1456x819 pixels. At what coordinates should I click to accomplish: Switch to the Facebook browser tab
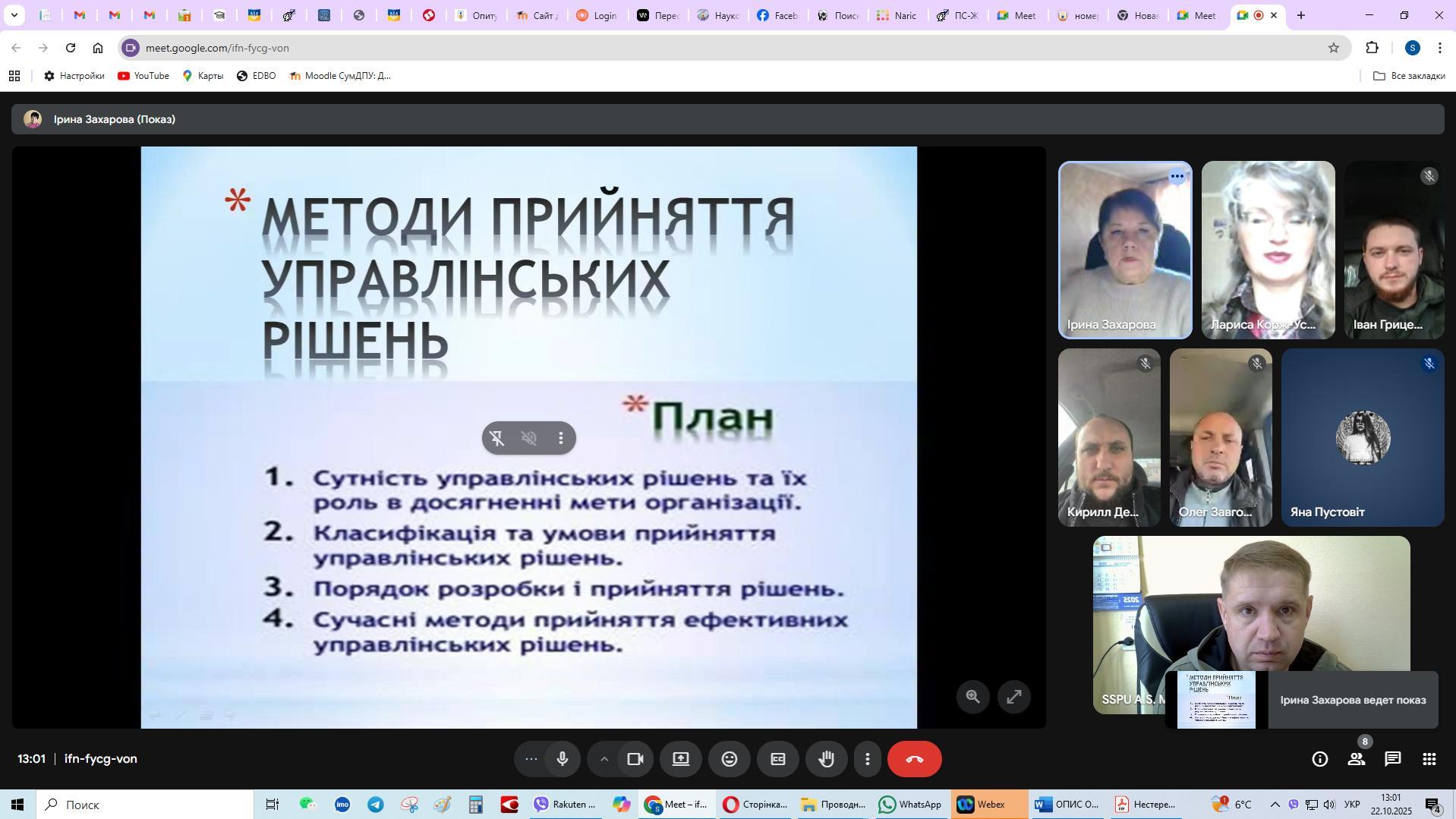(x=777, y=15)
